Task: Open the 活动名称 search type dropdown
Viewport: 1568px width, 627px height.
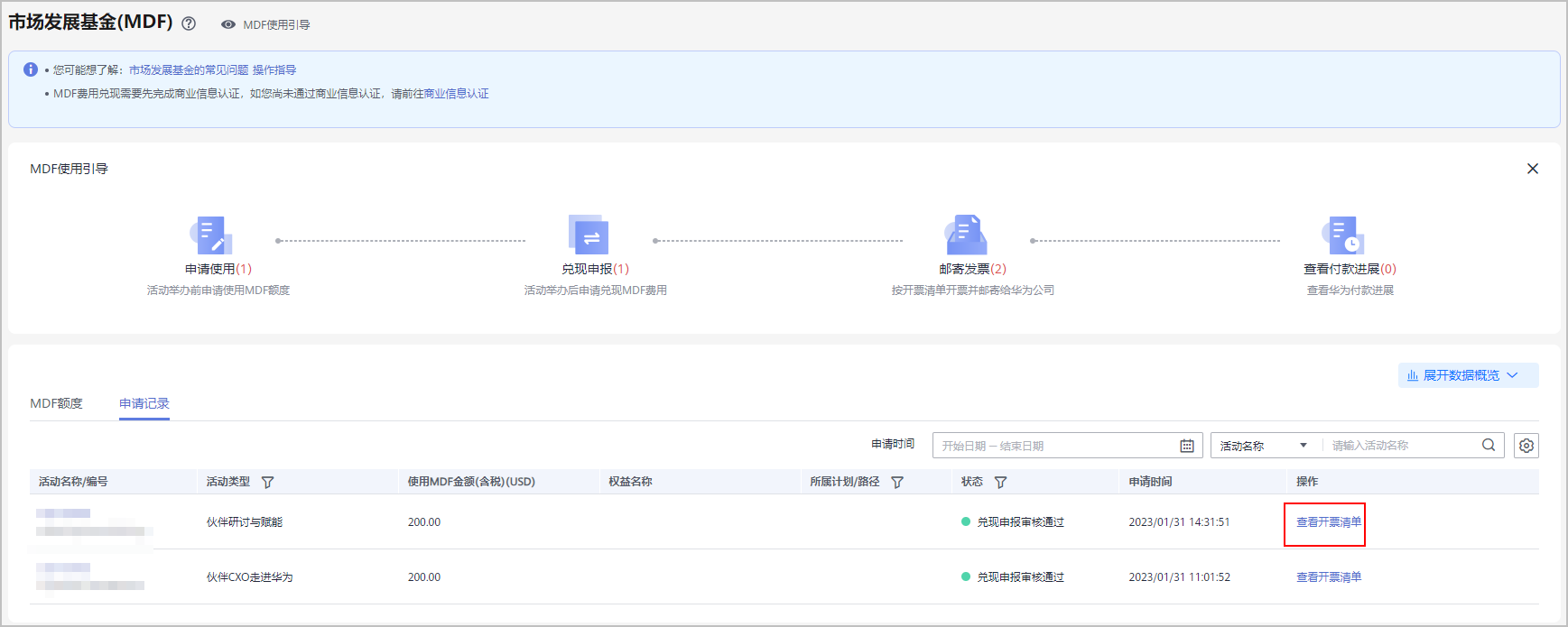Action: point(1263,446)
